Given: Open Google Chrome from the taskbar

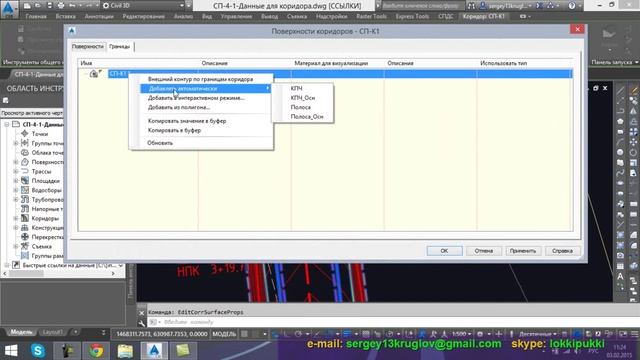Looking at the screenshot, I should click(96, 351).
